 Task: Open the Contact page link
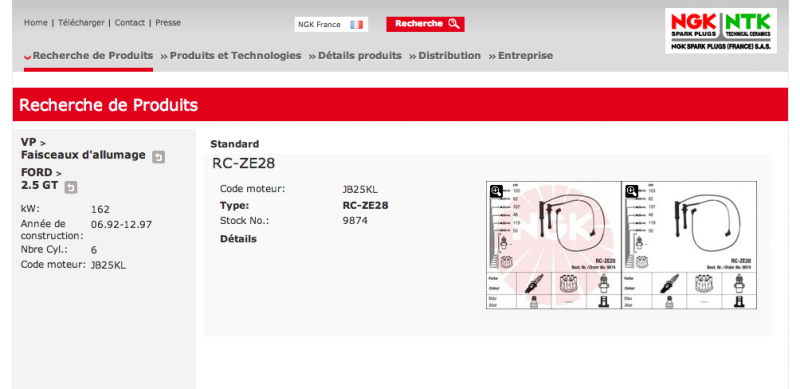[130, 22]
